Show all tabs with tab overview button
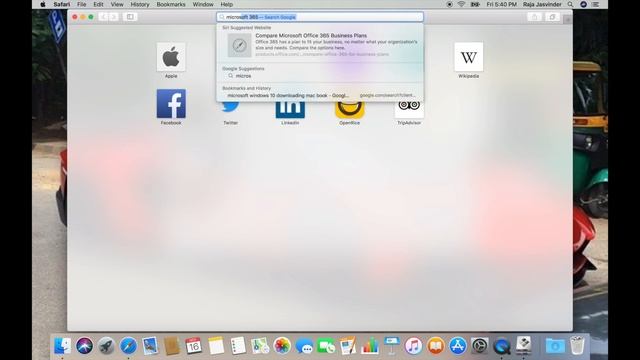This screenshot has width=640, height=360. pyautogui.click(x=552, y=17)
